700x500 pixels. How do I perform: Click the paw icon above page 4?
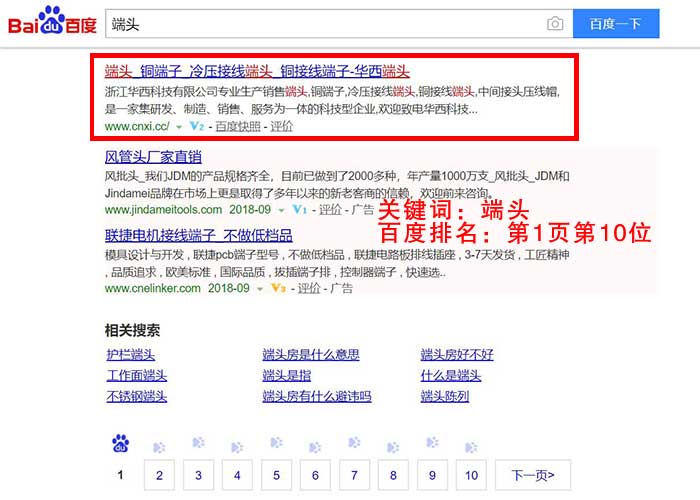(237, 447)
